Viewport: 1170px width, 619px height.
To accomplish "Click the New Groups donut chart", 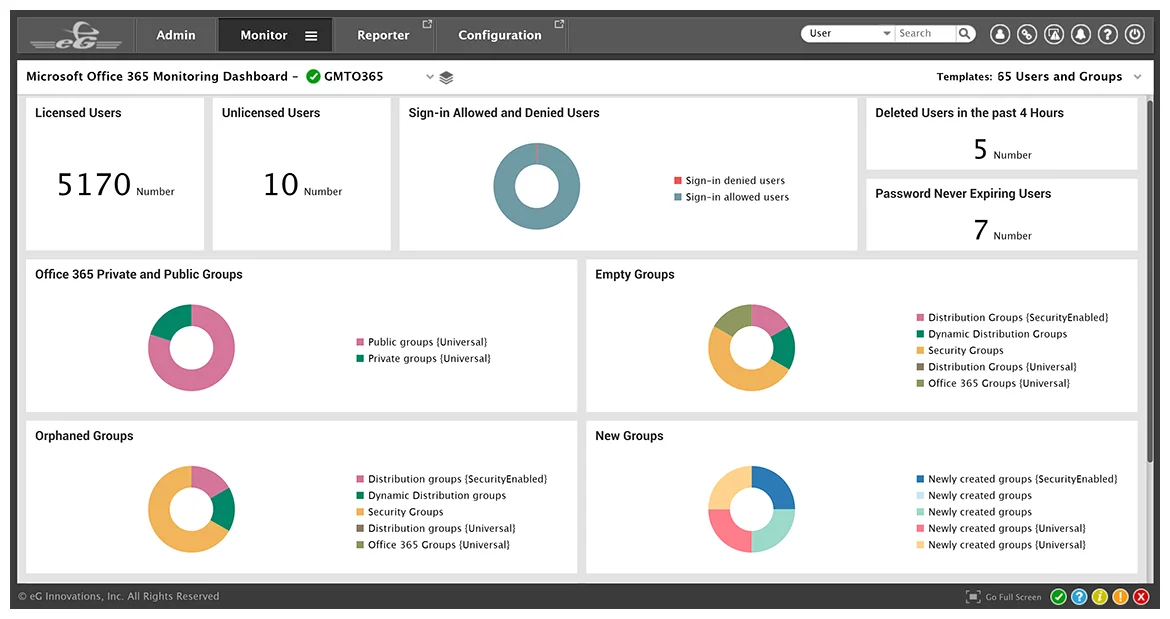I will pos(751,509).
